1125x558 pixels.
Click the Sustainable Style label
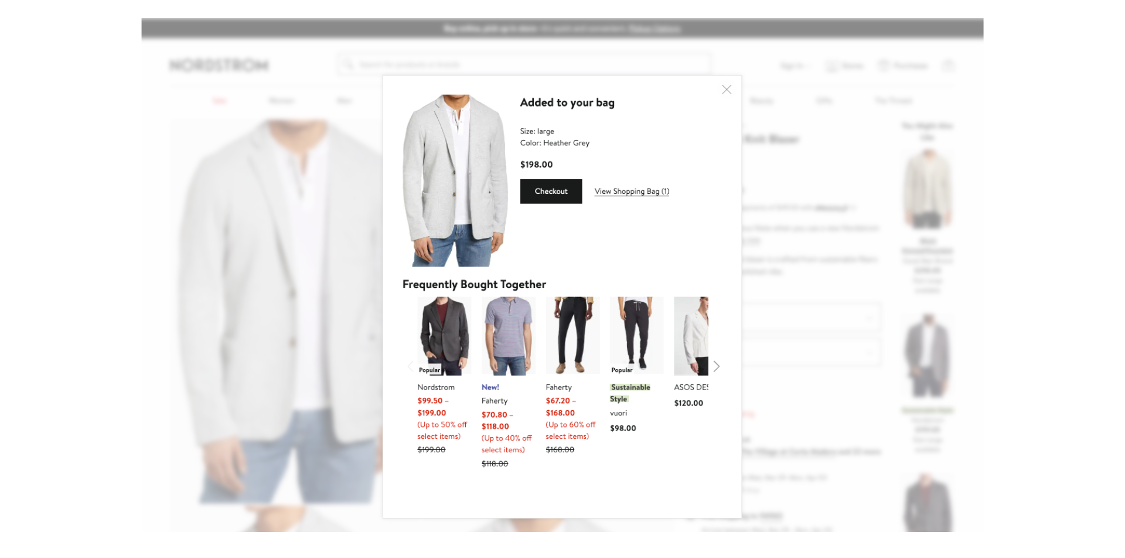630,393
